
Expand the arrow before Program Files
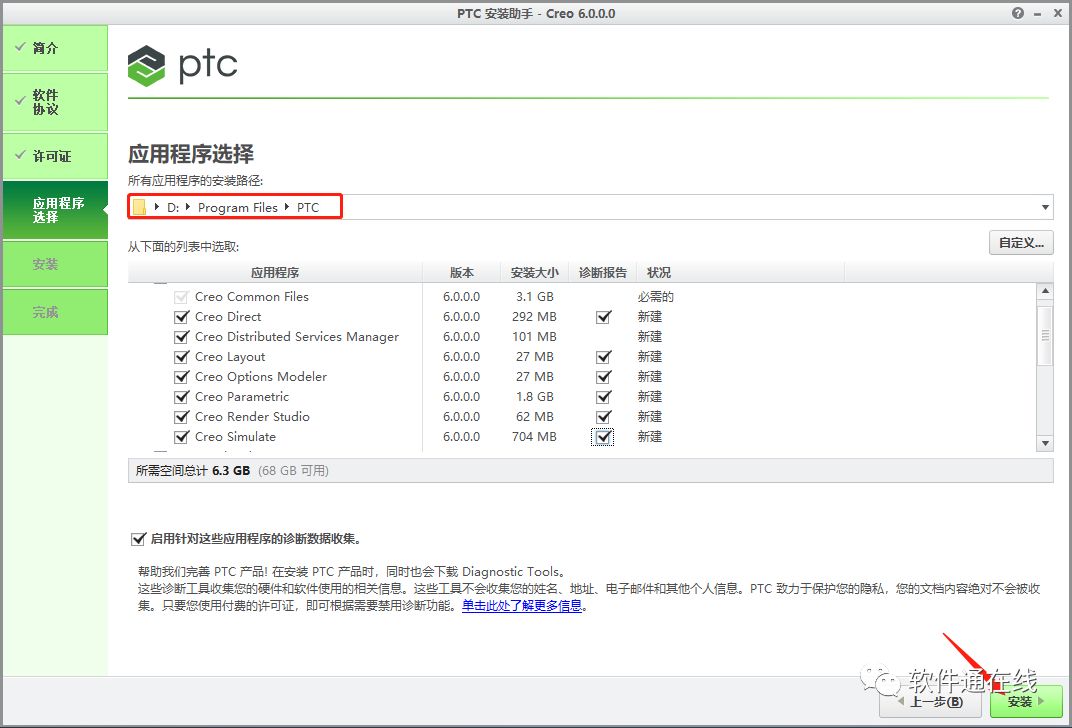coord(188,206)
